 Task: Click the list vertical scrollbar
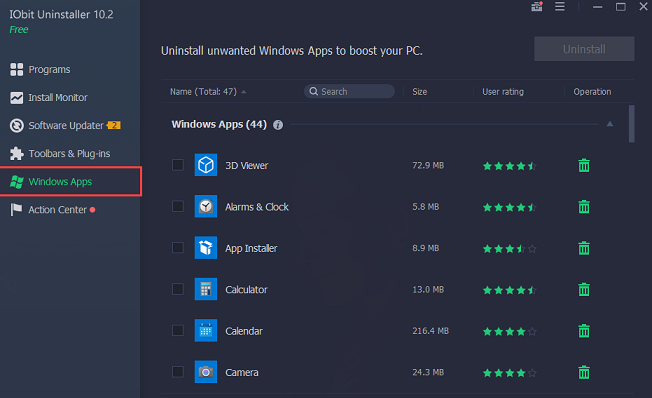(632, 124)
